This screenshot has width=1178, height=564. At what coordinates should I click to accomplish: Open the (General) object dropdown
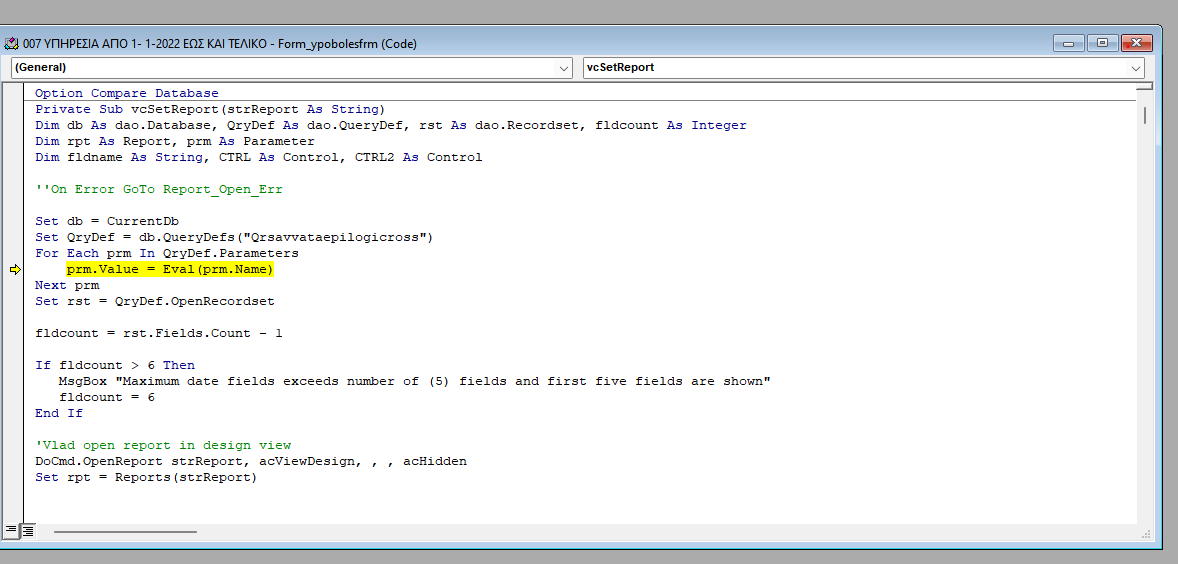(x=564, y=68)
